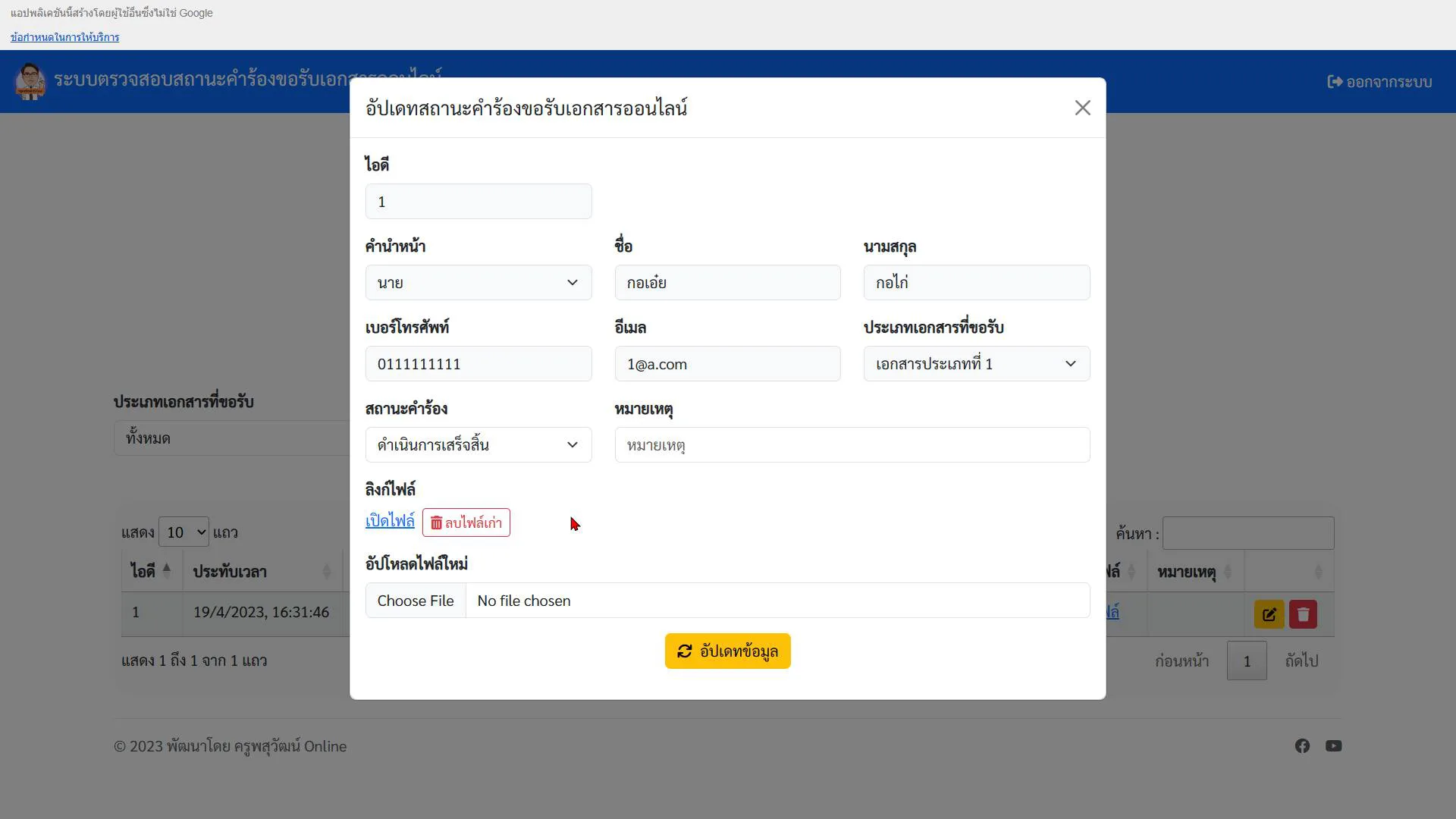The height and width of the screenshot is (819, 1456).
Task: Open the ทั้งหมด document type filter dropdown
Action: pyautogui.click(x=231, y=438)
